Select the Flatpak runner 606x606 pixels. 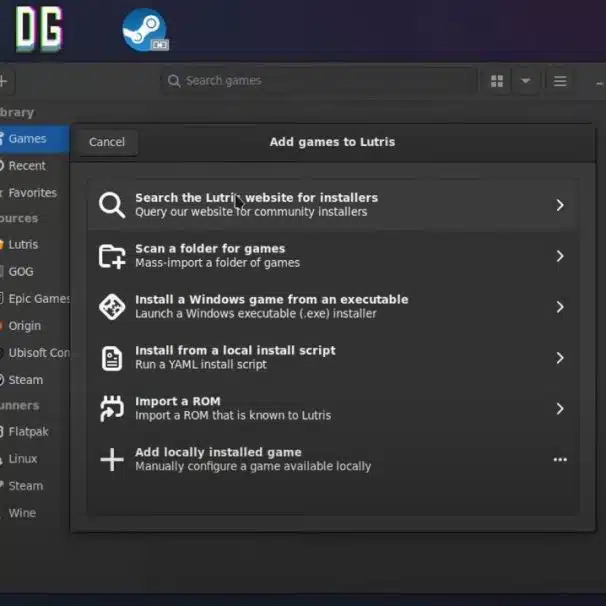34,432
